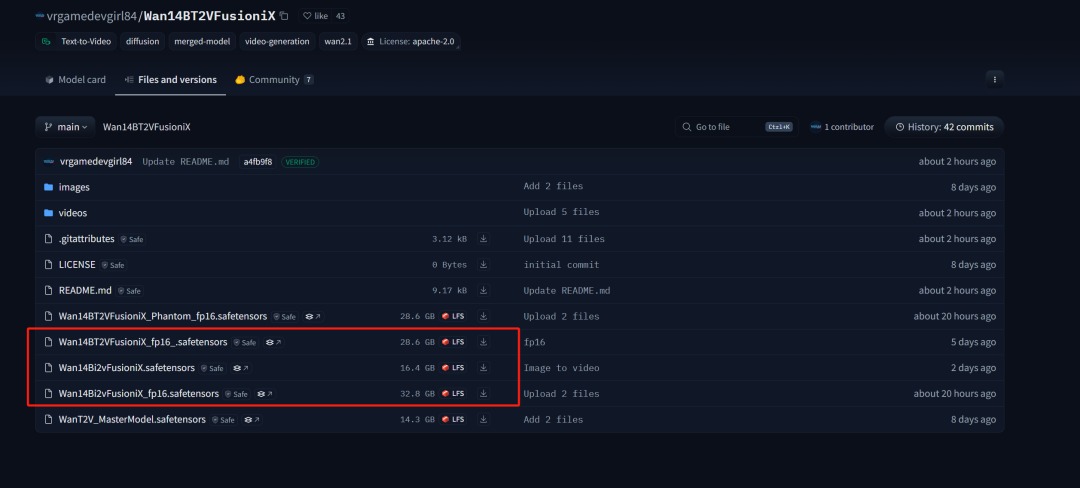Open the Wan14BT2VFusioniX title link
This screenshot has width=1080, height=488.
(209, 15)
